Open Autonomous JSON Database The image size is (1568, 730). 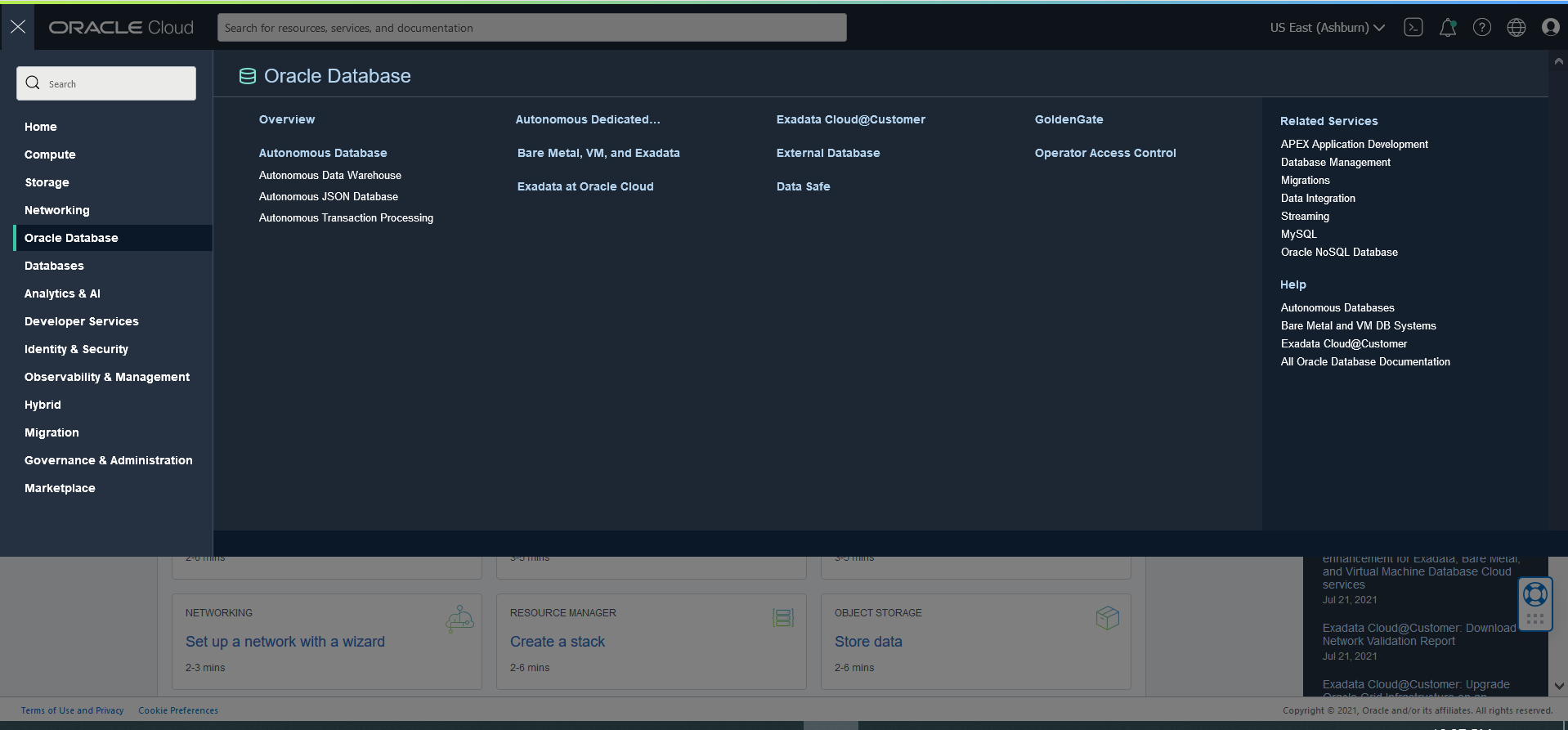point(329,196)
